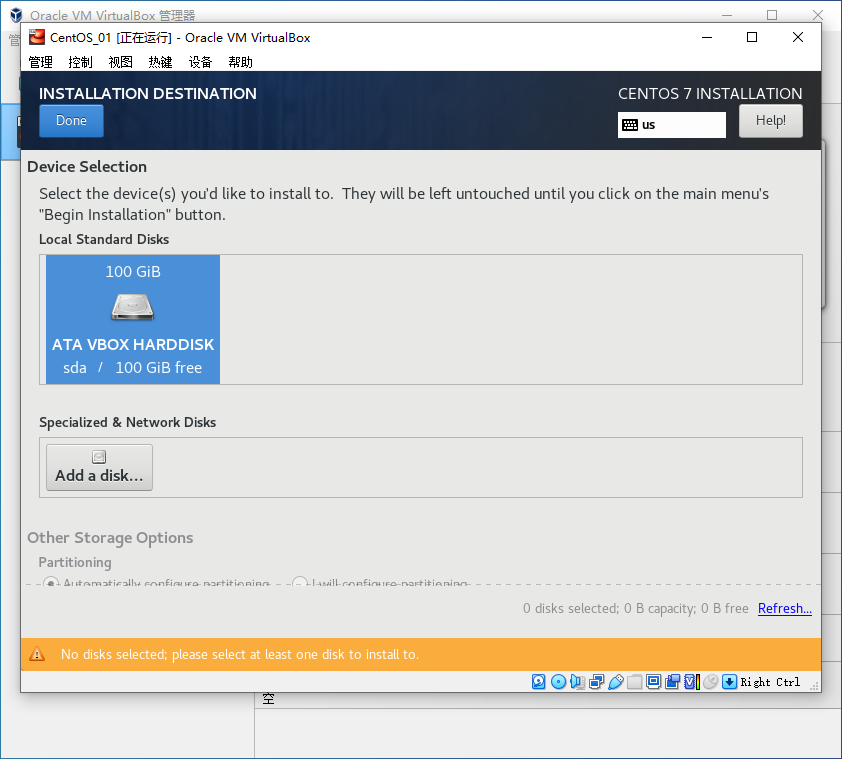This screenshot has height=759, width=842.
Task: Click the Add a disk... button
Action: tap(99, 467)
